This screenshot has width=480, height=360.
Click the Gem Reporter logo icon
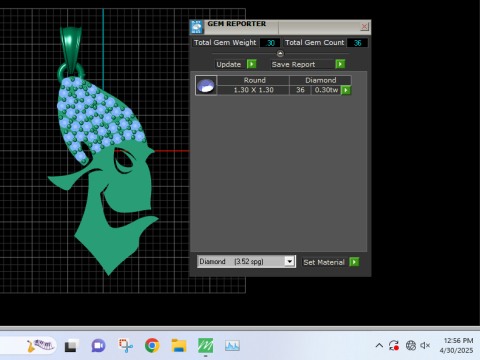[197, 27]
